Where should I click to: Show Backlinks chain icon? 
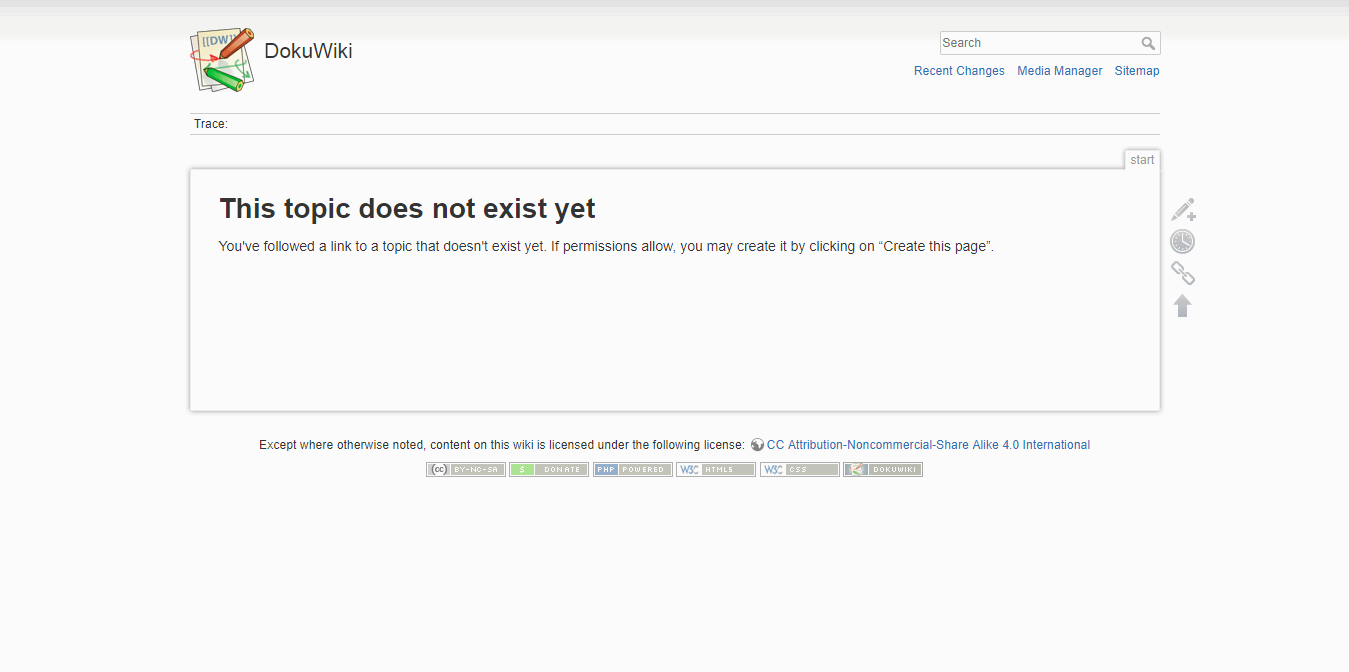pyautogui.click(x=1183, y=274)
